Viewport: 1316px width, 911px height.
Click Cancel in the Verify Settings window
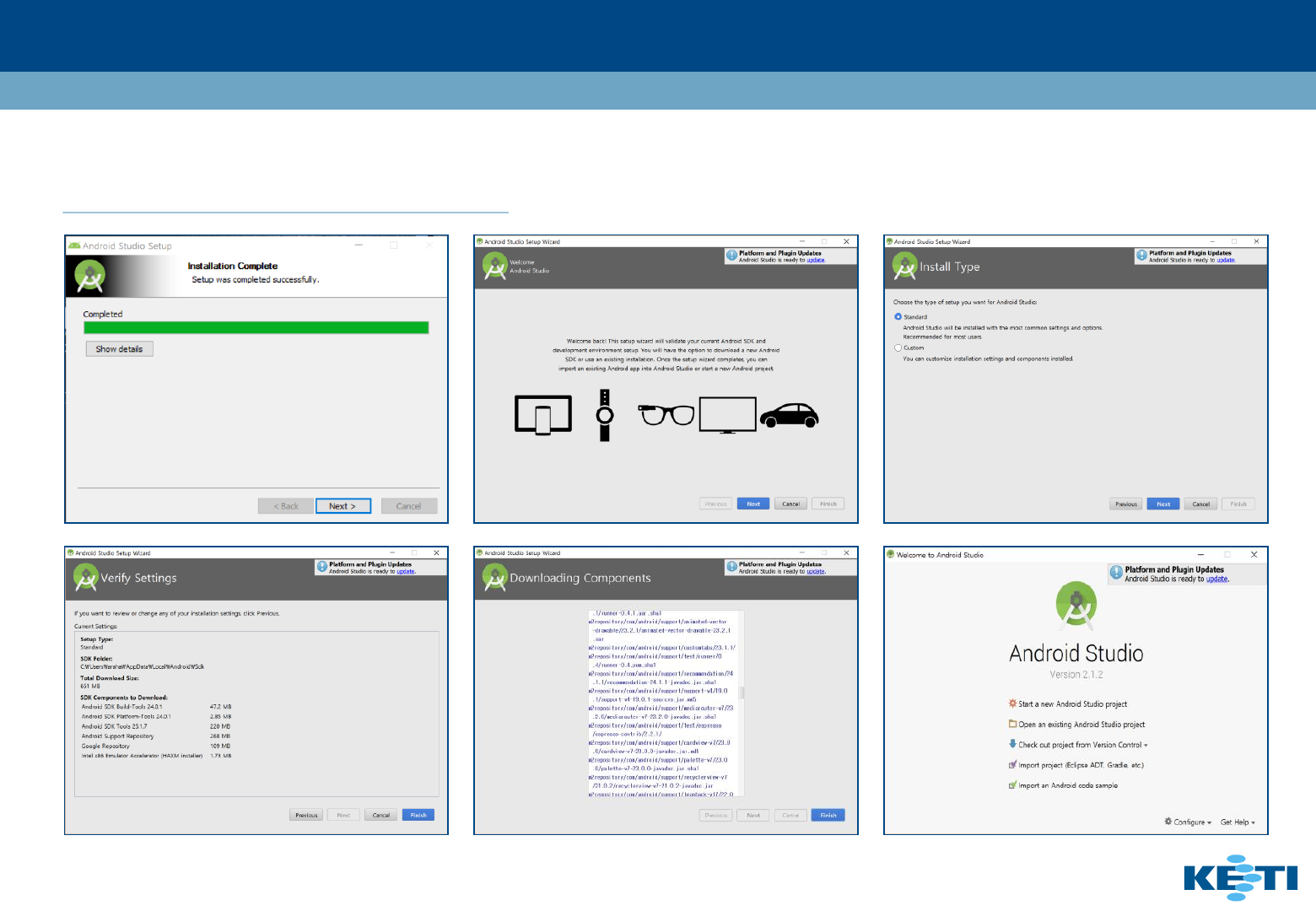tap(381, 815)
